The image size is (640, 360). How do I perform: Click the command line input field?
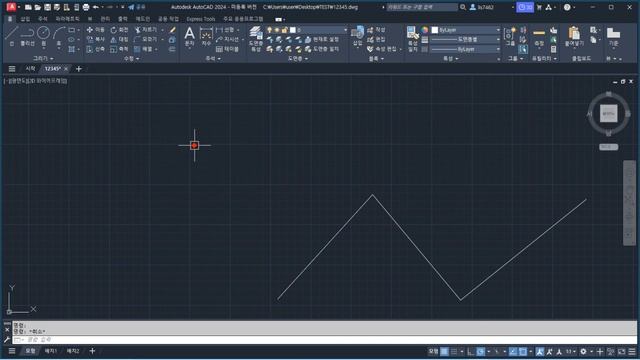[324, 340]
